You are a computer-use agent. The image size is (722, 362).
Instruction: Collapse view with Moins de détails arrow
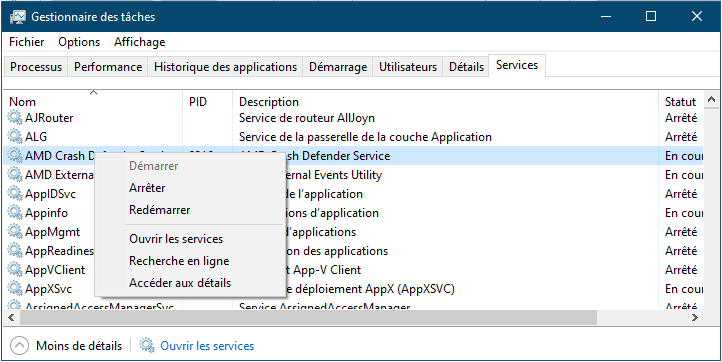click(19, 345)
